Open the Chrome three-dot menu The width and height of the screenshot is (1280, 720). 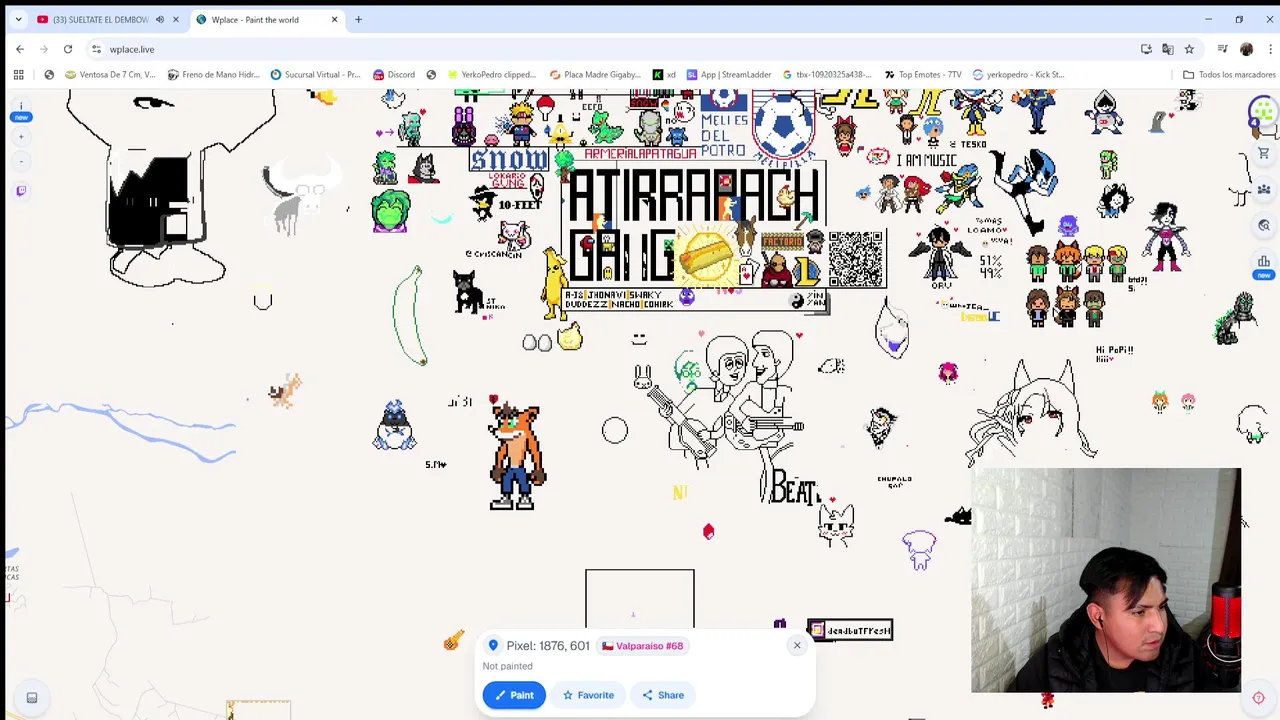pyautogui.click(x=1269, y=49)
